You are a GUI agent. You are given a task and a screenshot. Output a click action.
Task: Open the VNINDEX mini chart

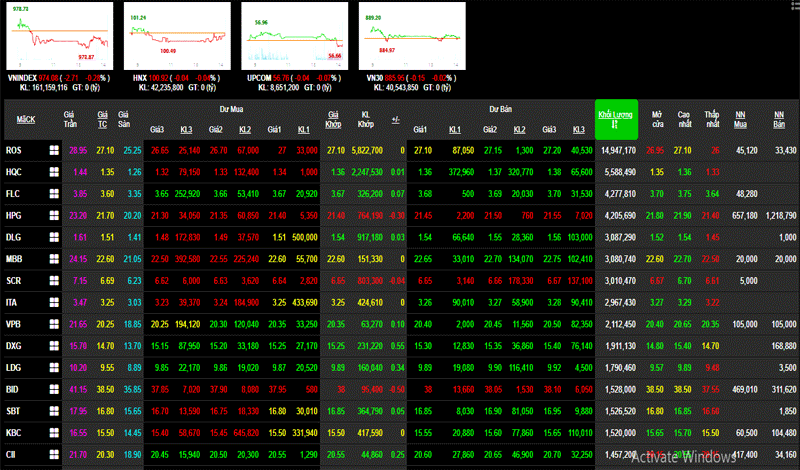pyautogui.click(x=60, y=36)
